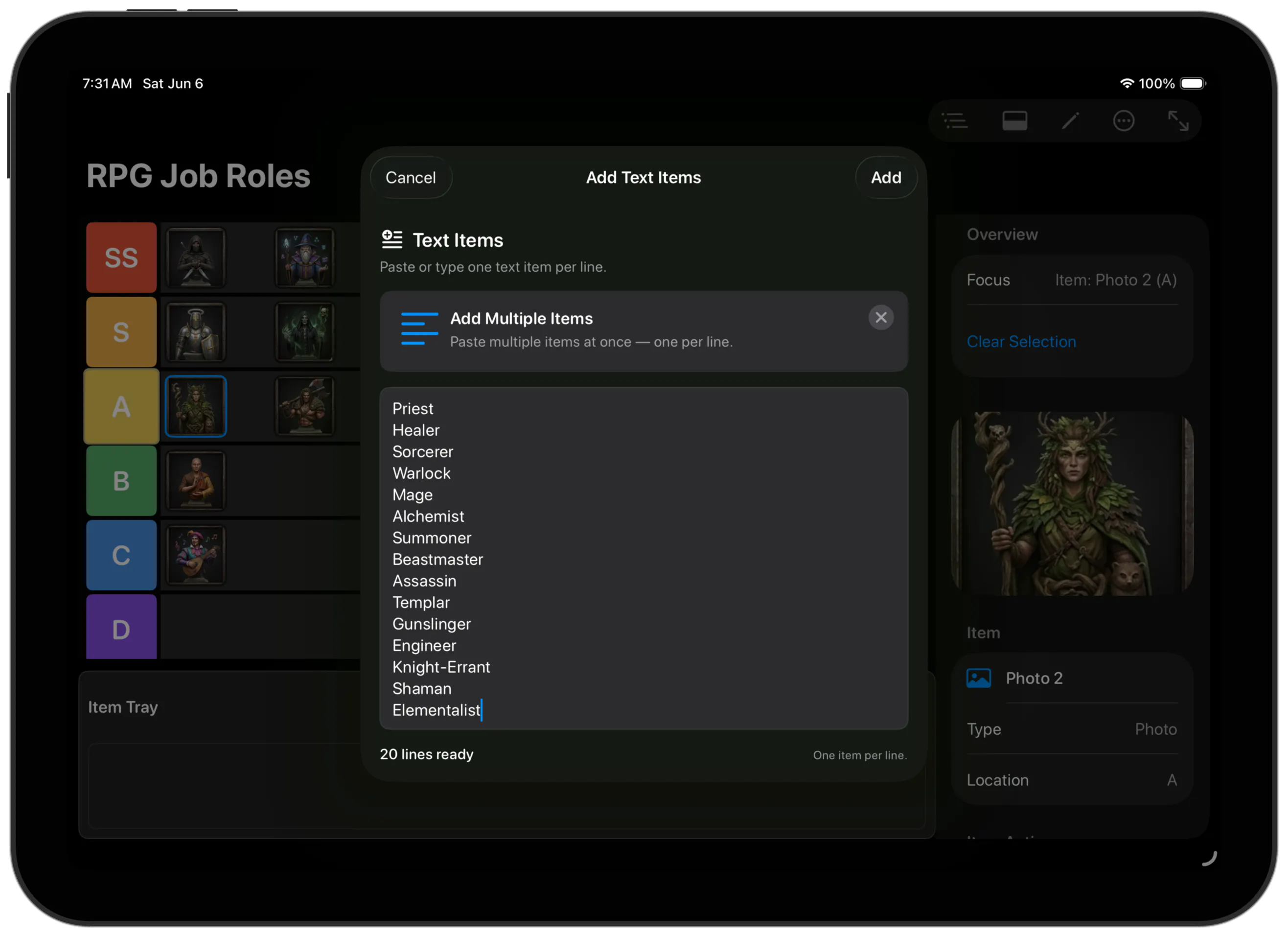Toggle the item tray panel icon
The image size is (1288, 938).
pos(1014,121)
